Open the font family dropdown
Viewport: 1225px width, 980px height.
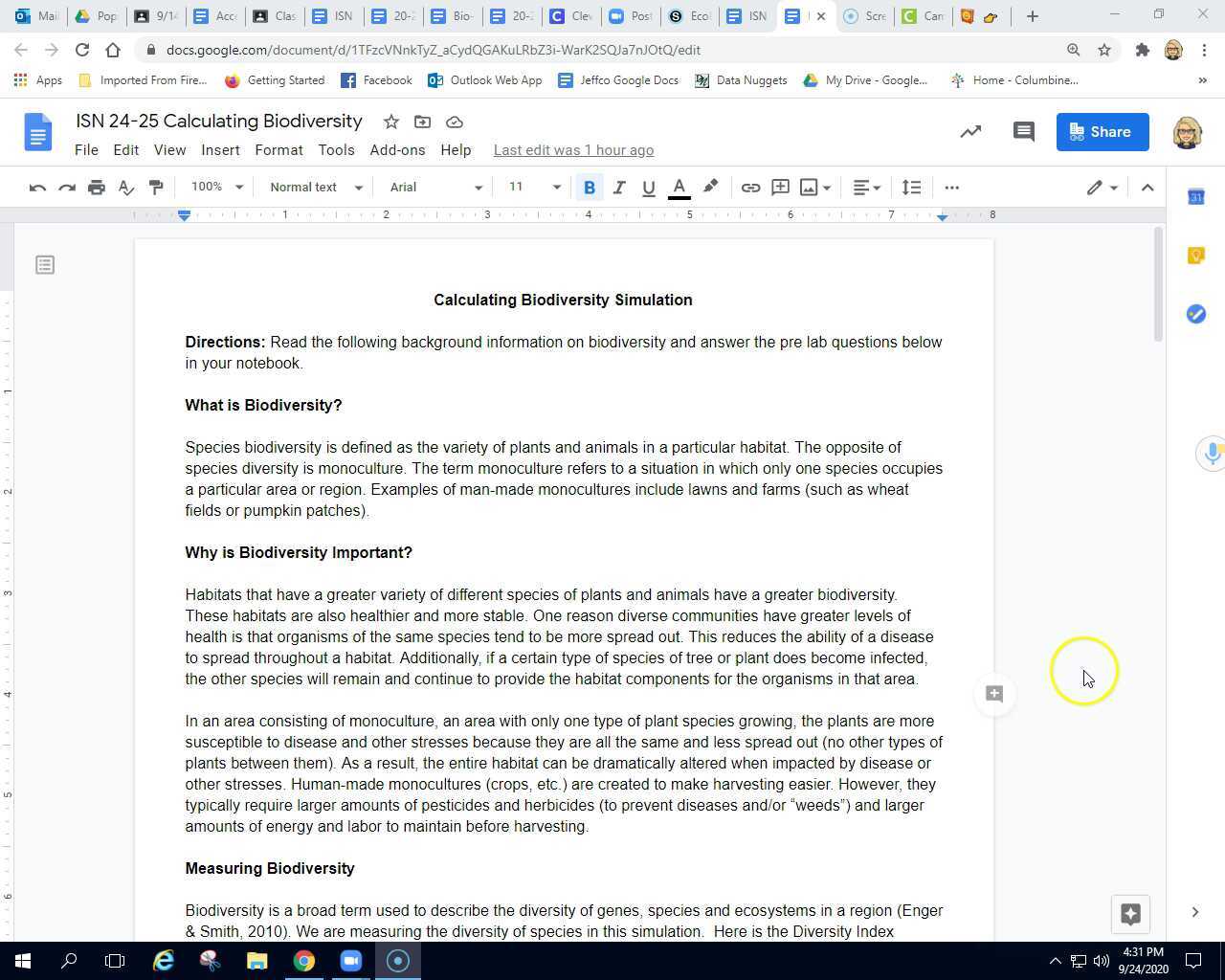(435, 187)
